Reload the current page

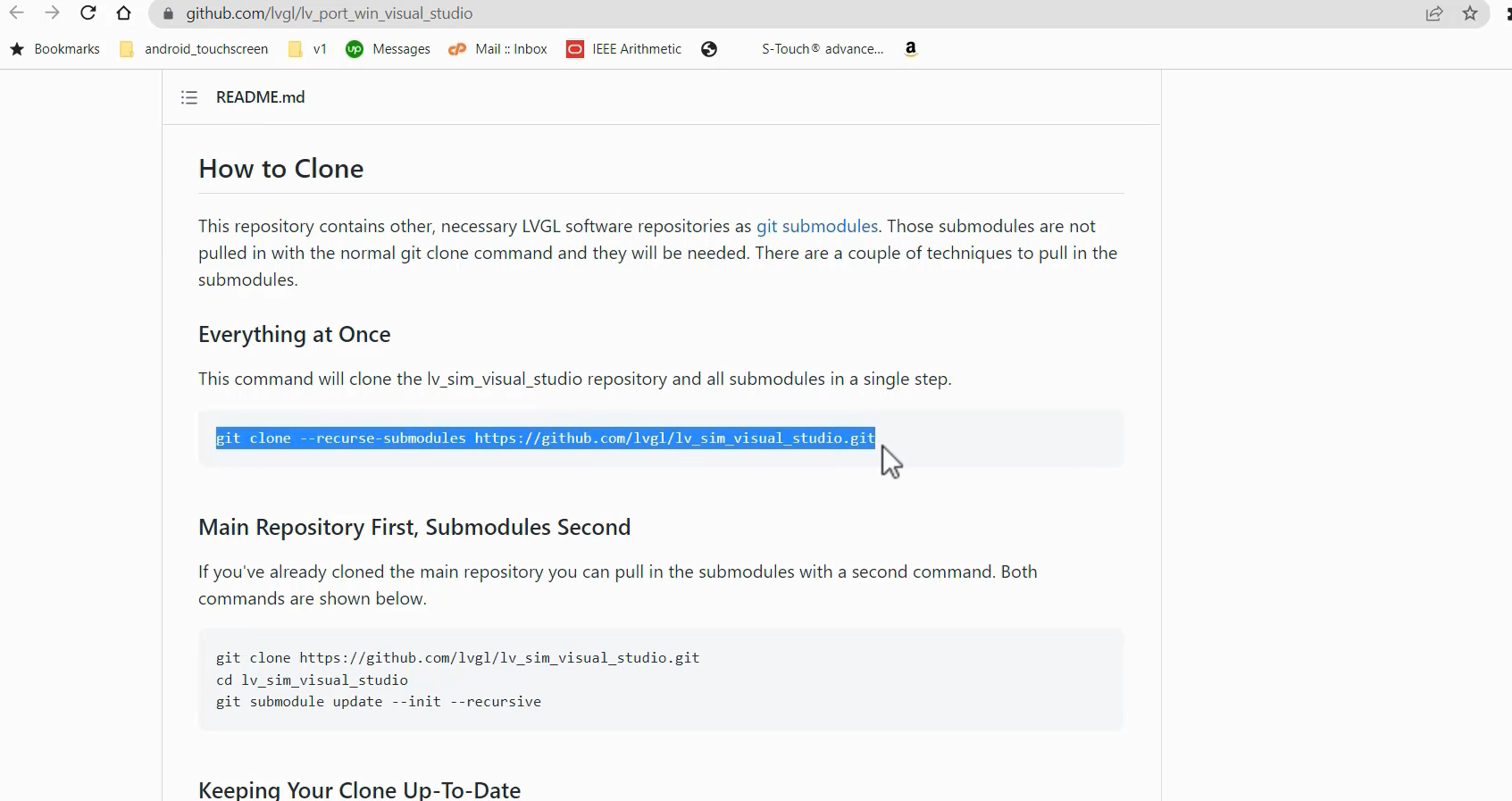coord(88,13)
